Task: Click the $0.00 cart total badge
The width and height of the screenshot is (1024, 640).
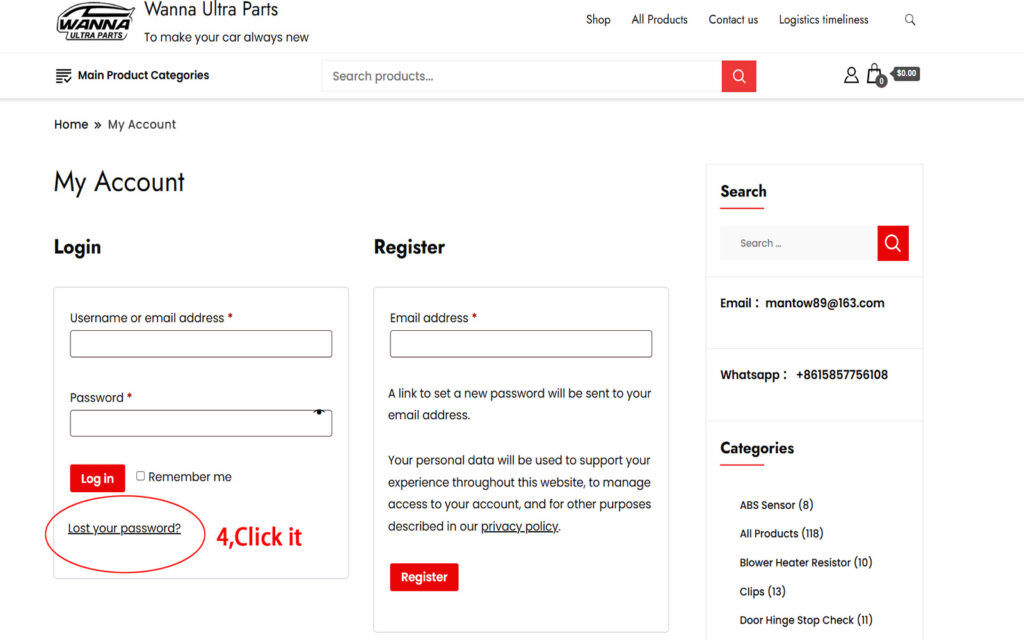Action: click(906, 73)
